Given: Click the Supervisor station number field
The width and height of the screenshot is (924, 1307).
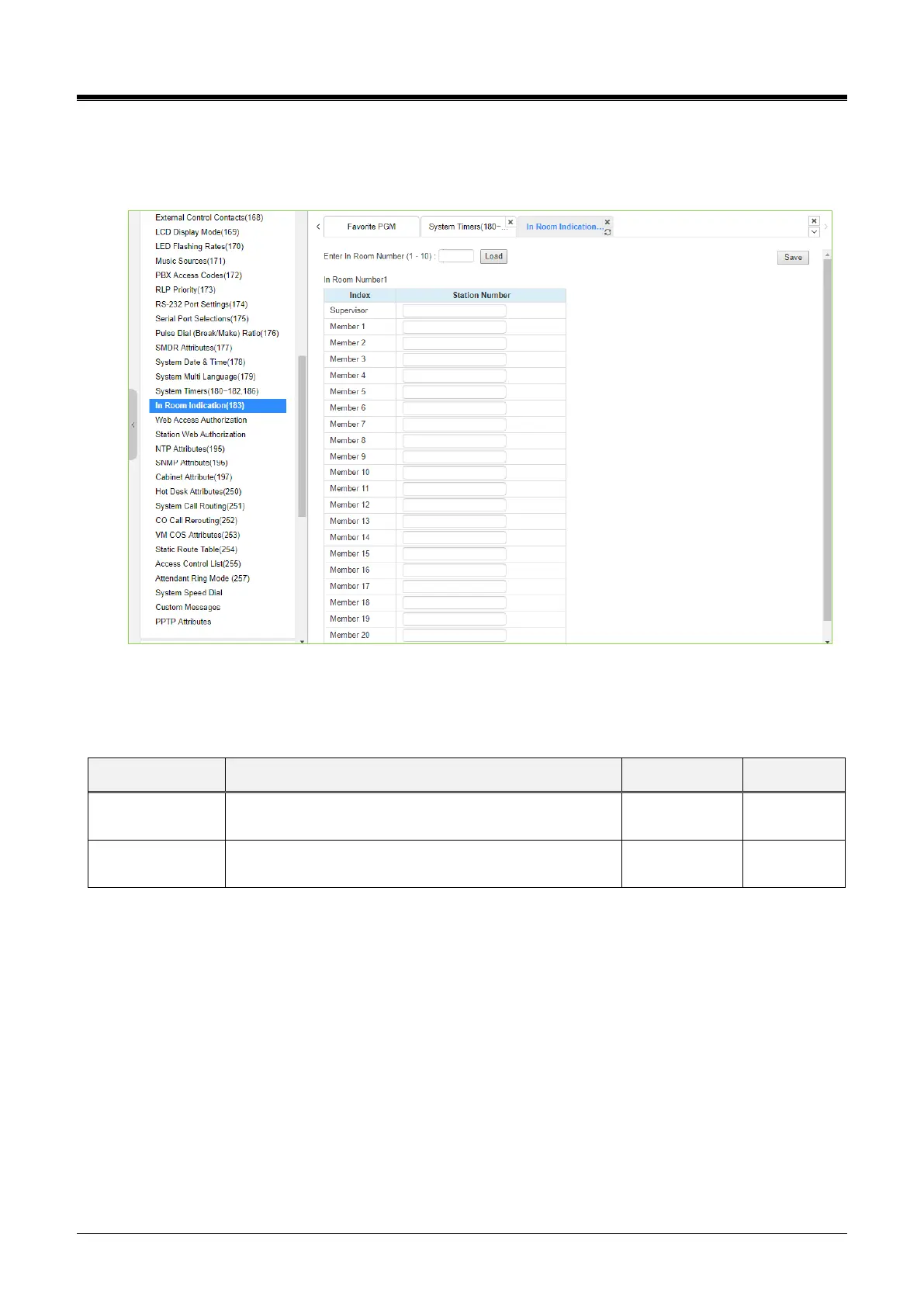Looking at the screenshot, I should [x=454, y=310].
